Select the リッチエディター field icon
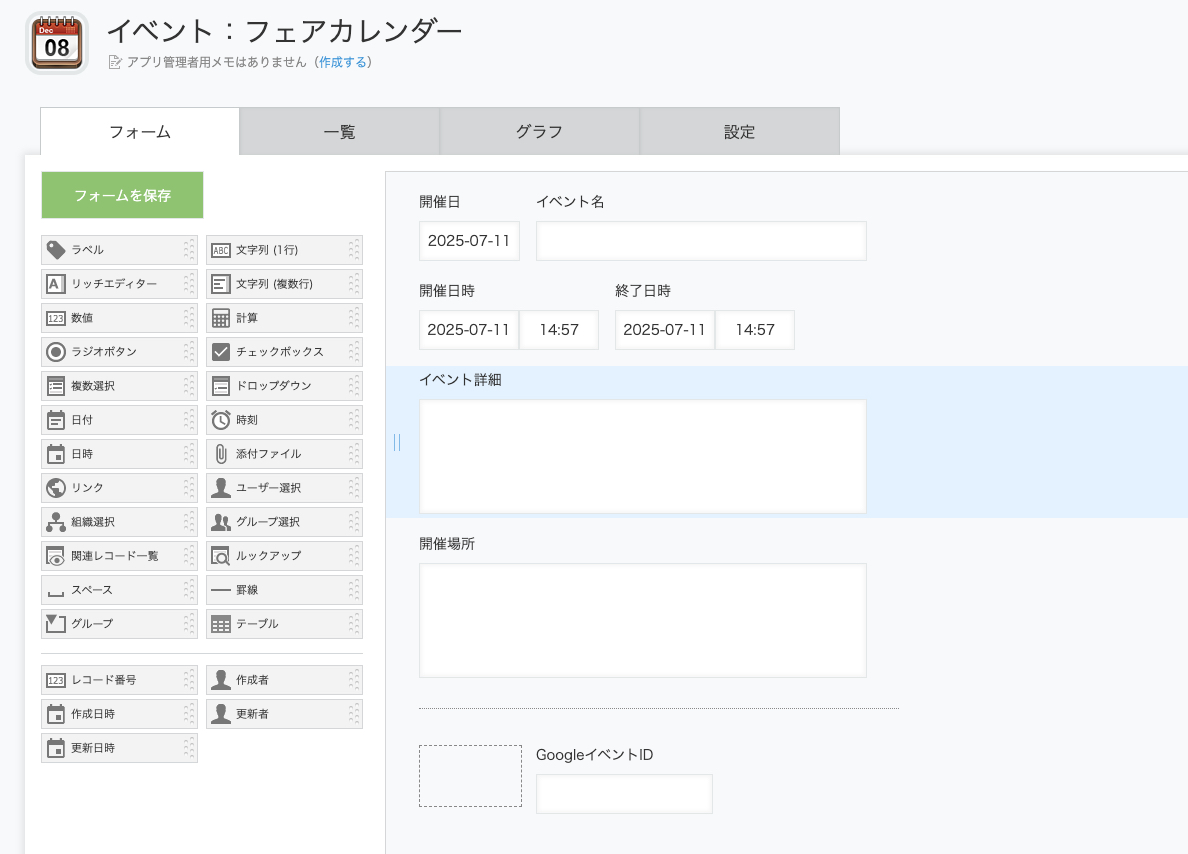 [55, 283]
